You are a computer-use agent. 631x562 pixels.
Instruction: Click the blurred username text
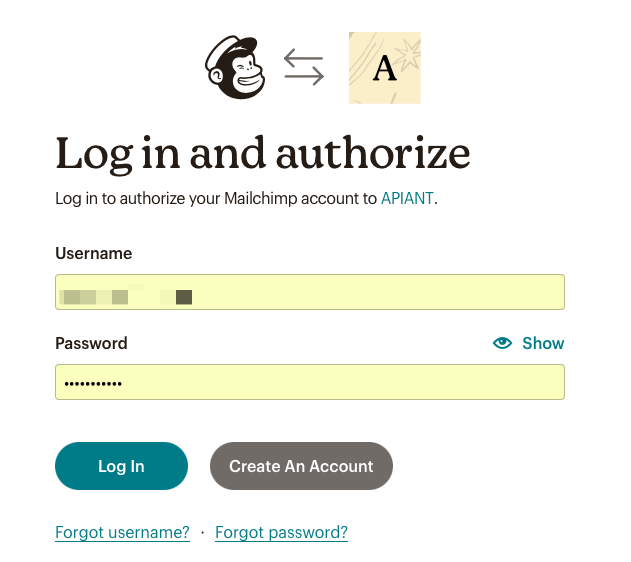pyautogui.click(x=125, y=296)
